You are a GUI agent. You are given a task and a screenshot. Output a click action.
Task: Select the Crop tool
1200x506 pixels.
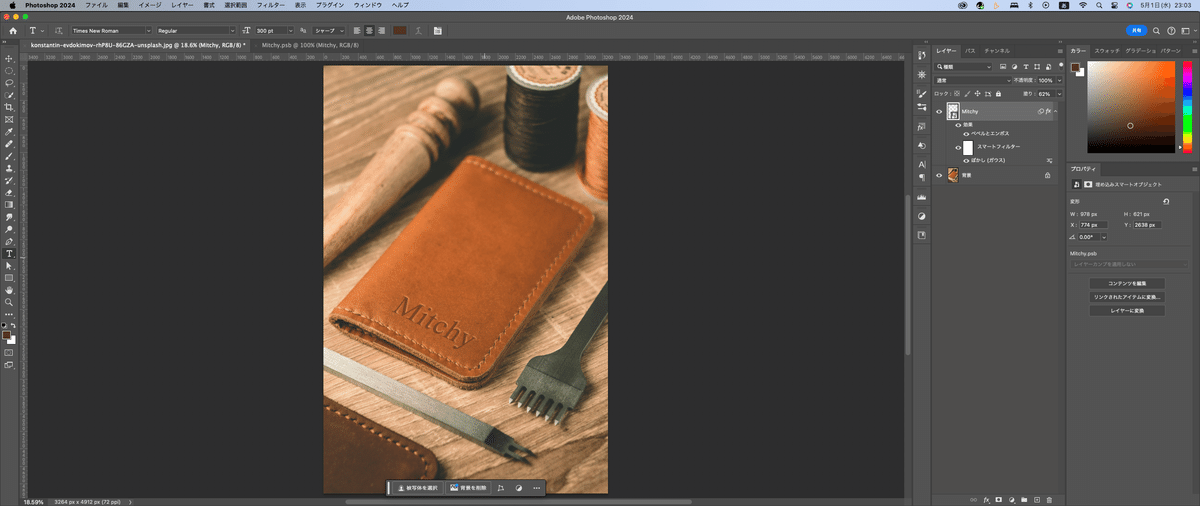(9, 107)
